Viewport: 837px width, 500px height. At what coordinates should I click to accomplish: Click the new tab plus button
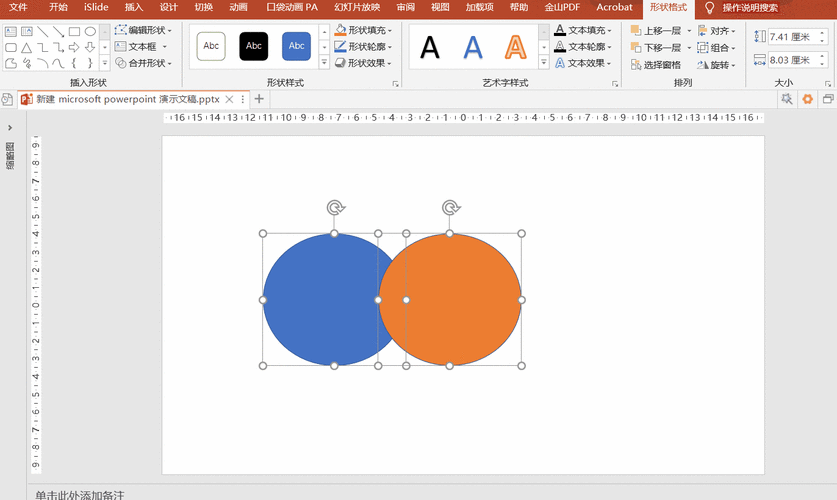[x=260, y=100]
